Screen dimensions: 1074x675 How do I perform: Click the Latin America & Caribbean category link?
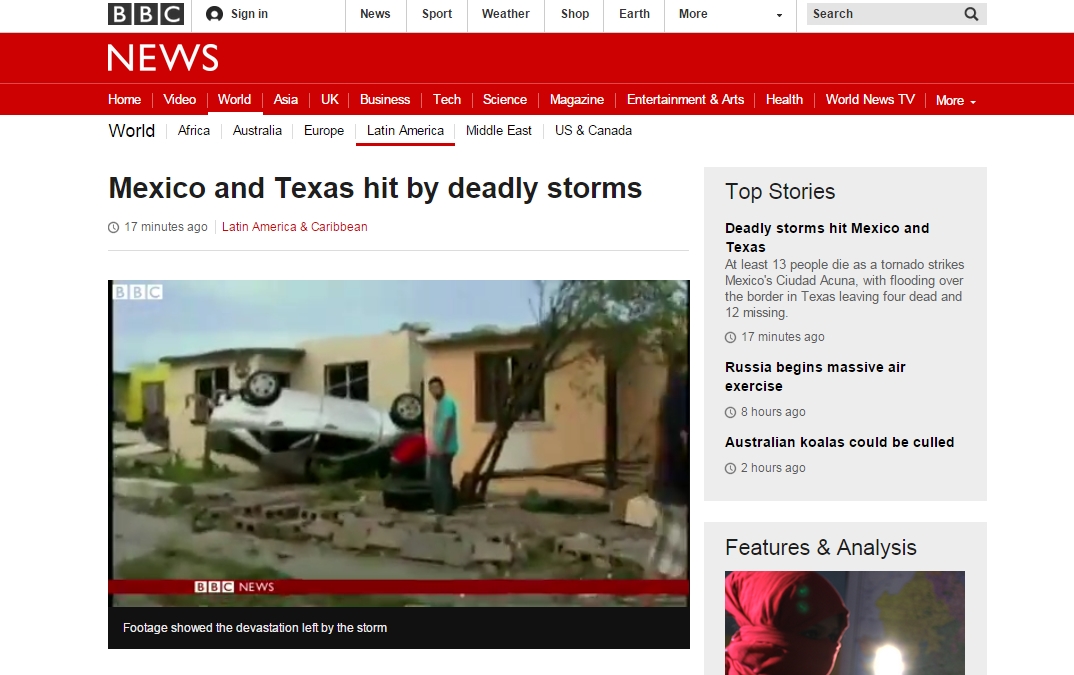click(x=295, y=227)
